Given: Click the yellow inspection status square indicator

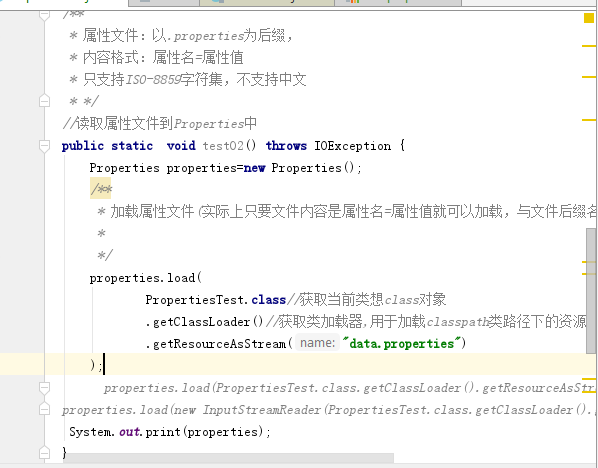Looking at the screenshot, I should pyautogui.click(x=589, y=18).
